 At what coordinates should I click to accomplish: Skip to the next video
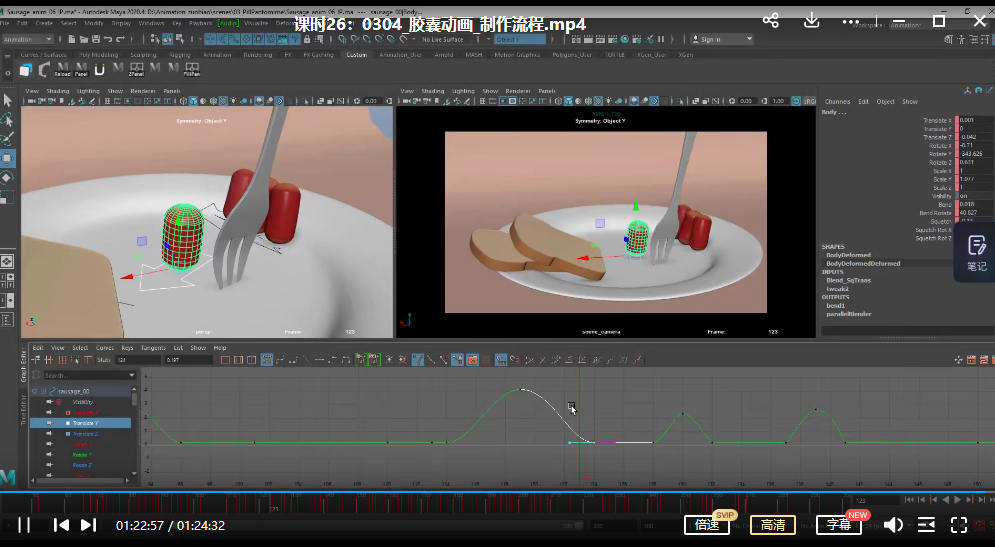click(x=88, y=525)
